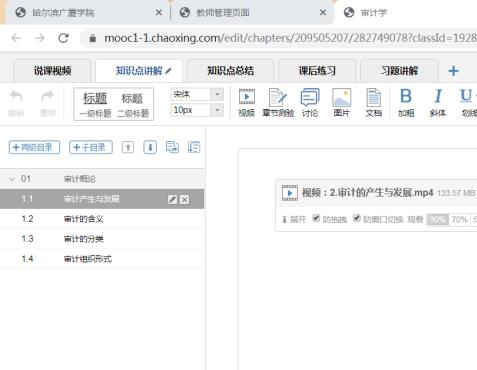Select chapter 1.3 审计的分类
Image resolution: width=477 pixels, height=370 pixels.
point(102,239)
